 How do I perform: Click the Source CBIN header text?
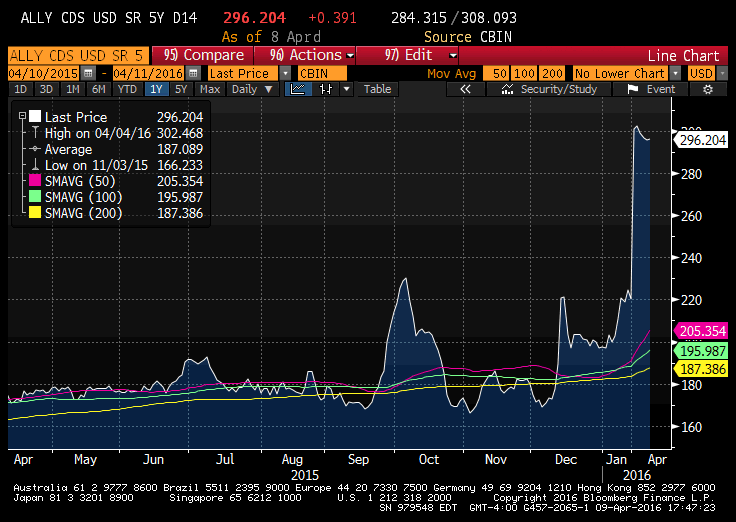(468, 37)
